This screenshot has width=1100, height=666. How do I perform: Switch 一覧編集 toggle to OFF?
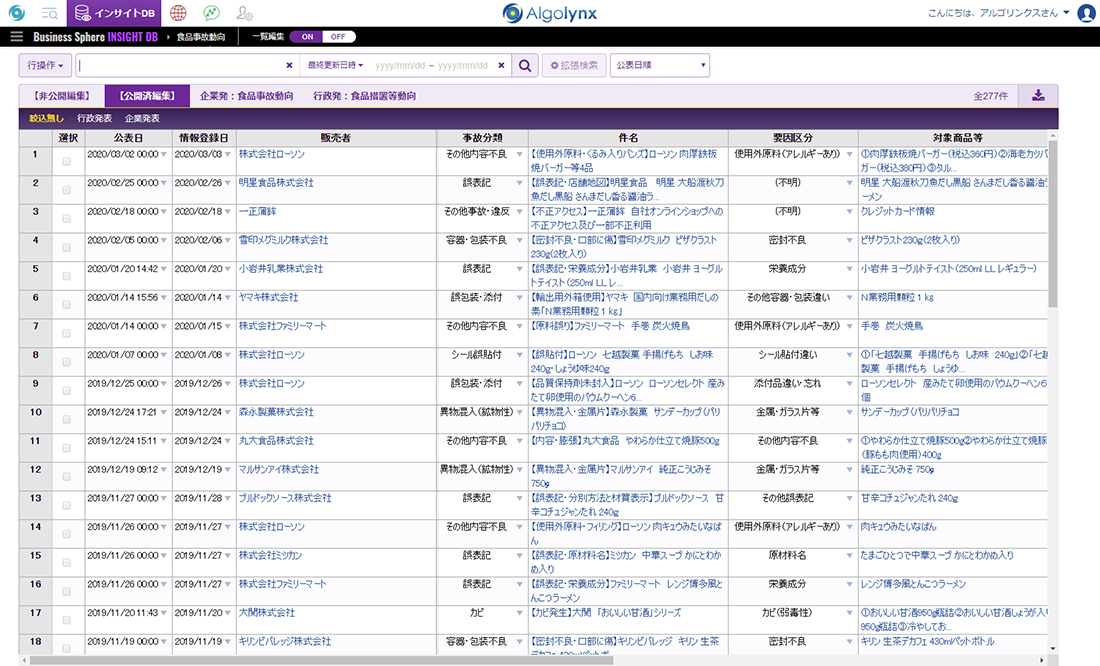click(x=338, y=37)
